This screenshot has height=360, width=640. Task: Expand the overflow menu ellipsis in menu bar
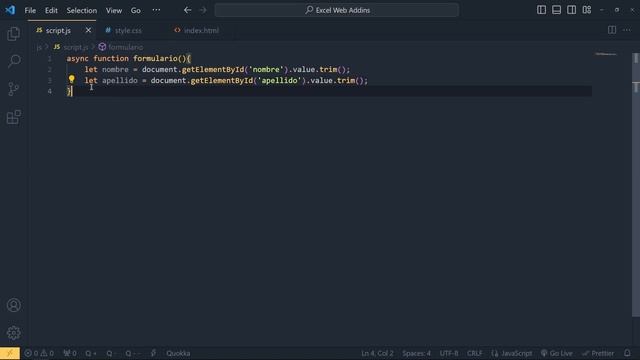(156, 10)
